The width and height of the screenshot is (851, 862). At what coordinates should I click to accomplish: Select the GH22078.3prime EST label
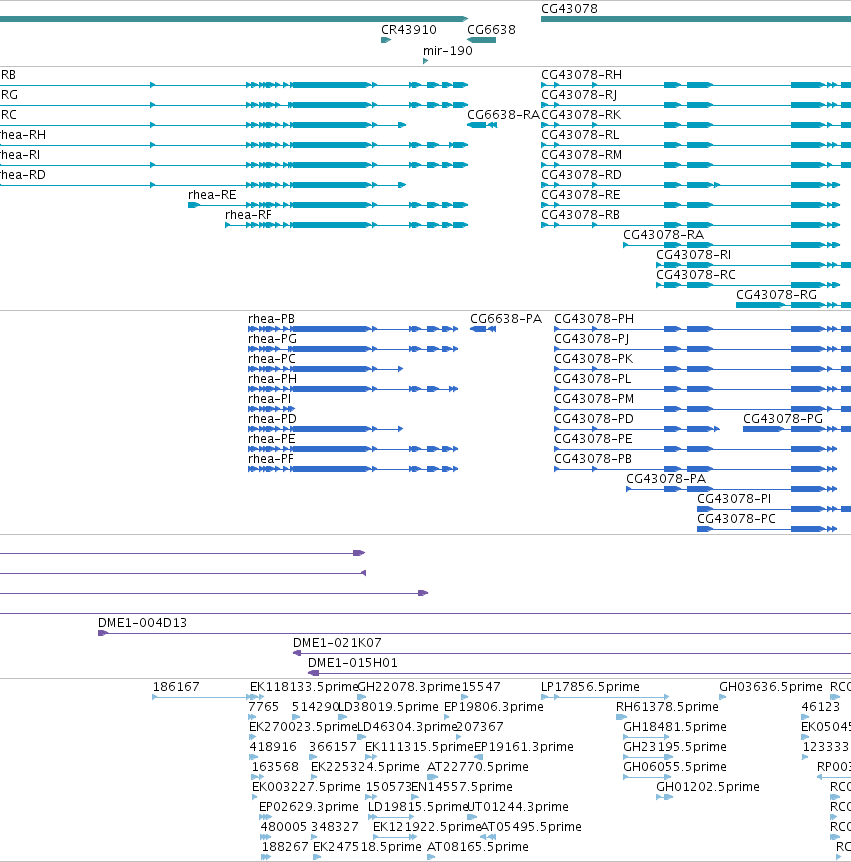click(x=409, y=687)
